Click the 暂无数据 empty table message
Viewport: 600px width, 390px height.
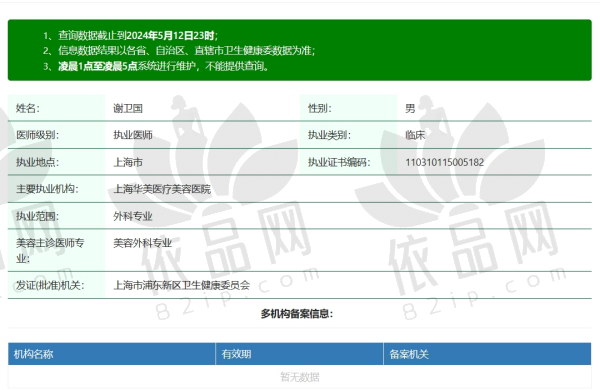click(300, 377)
